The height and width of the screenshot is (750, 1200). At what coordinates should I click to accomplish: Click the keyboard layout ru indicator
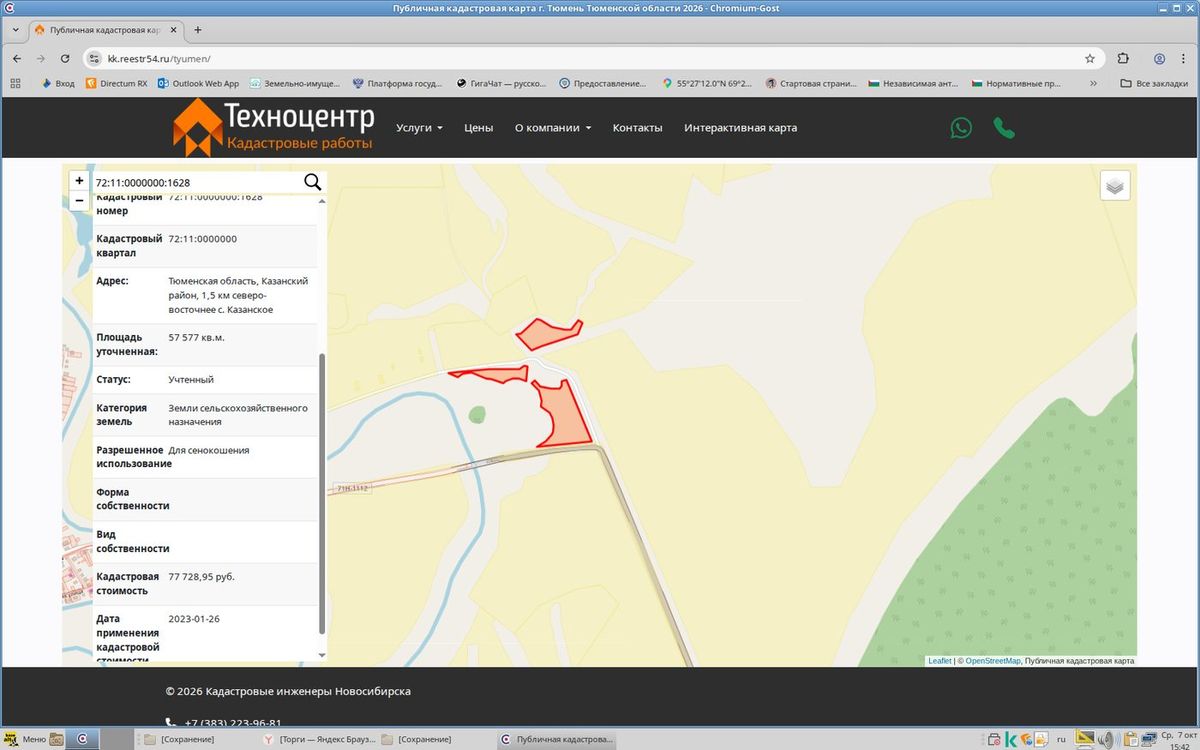[1061, 739]
